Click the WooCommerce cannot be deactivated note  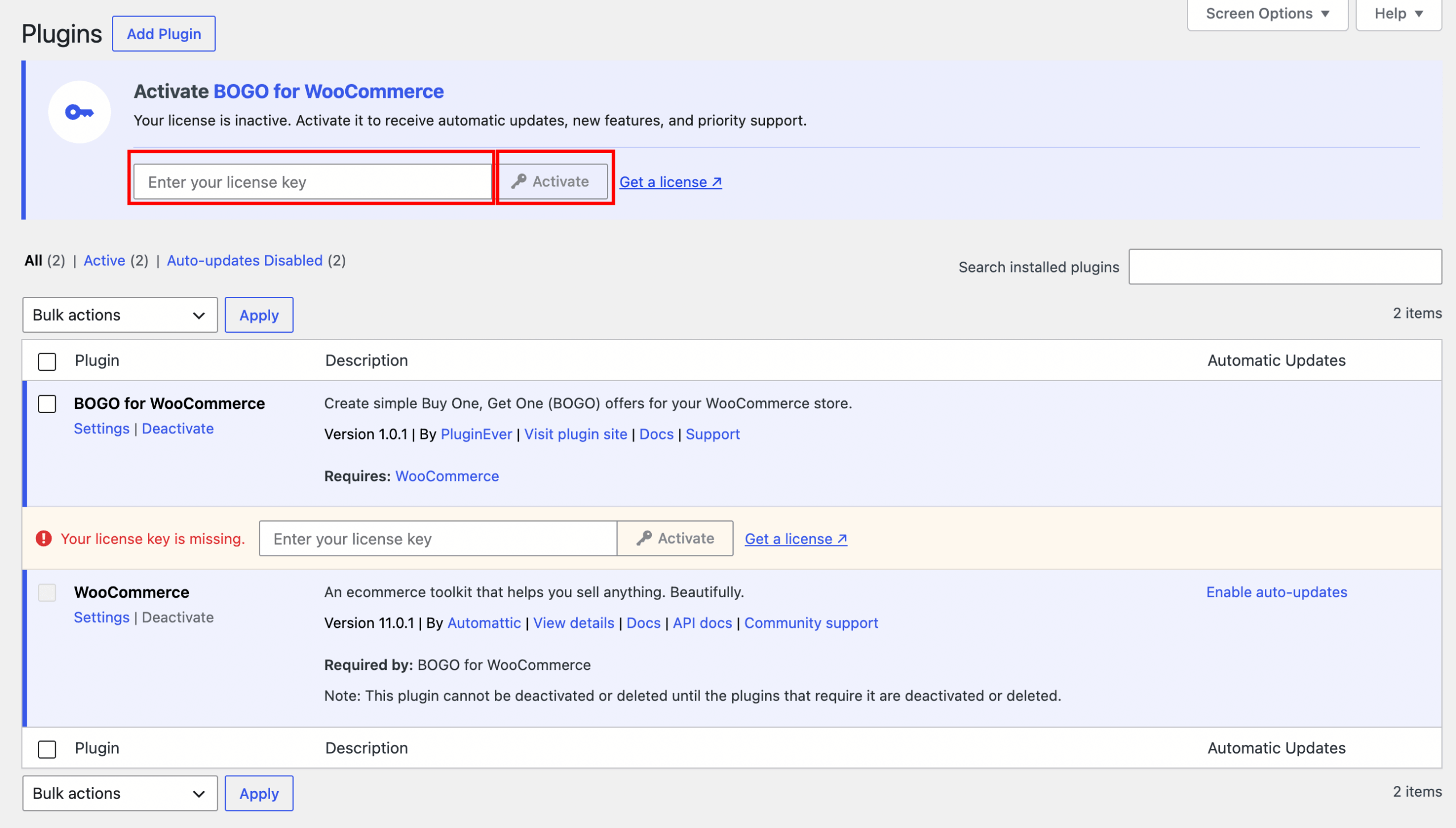click(x=693, y=696)
